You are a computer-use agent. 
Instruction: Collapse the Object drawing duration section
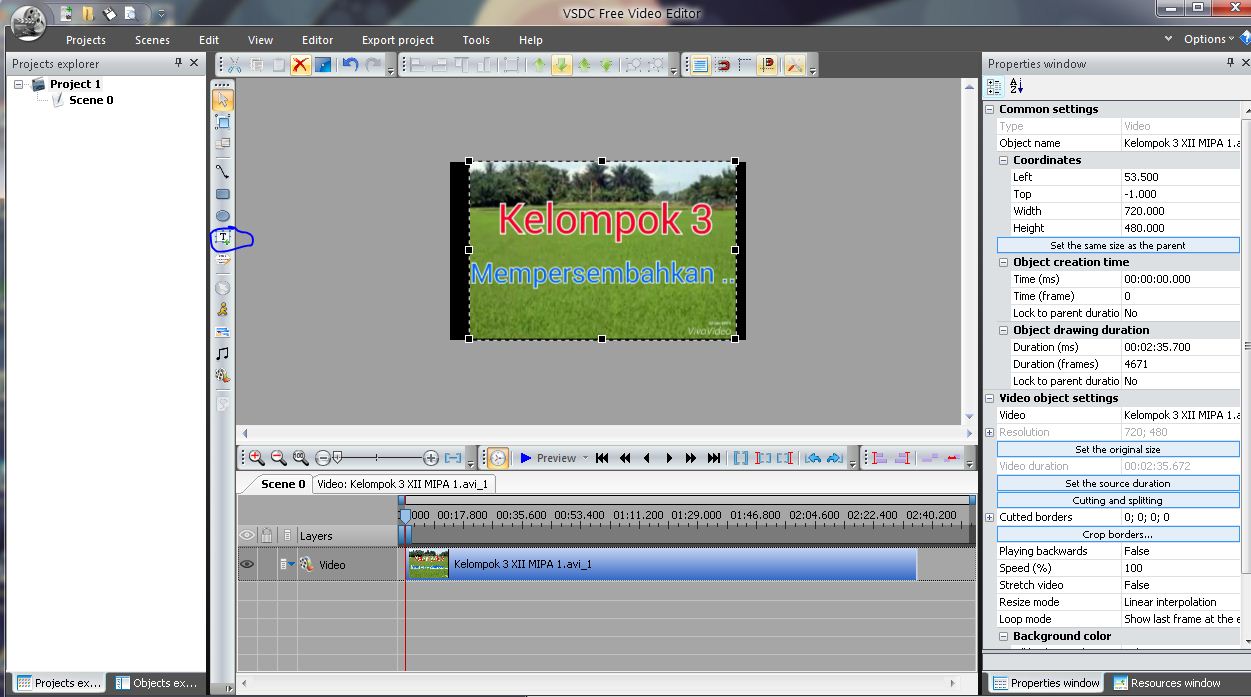1004,330
